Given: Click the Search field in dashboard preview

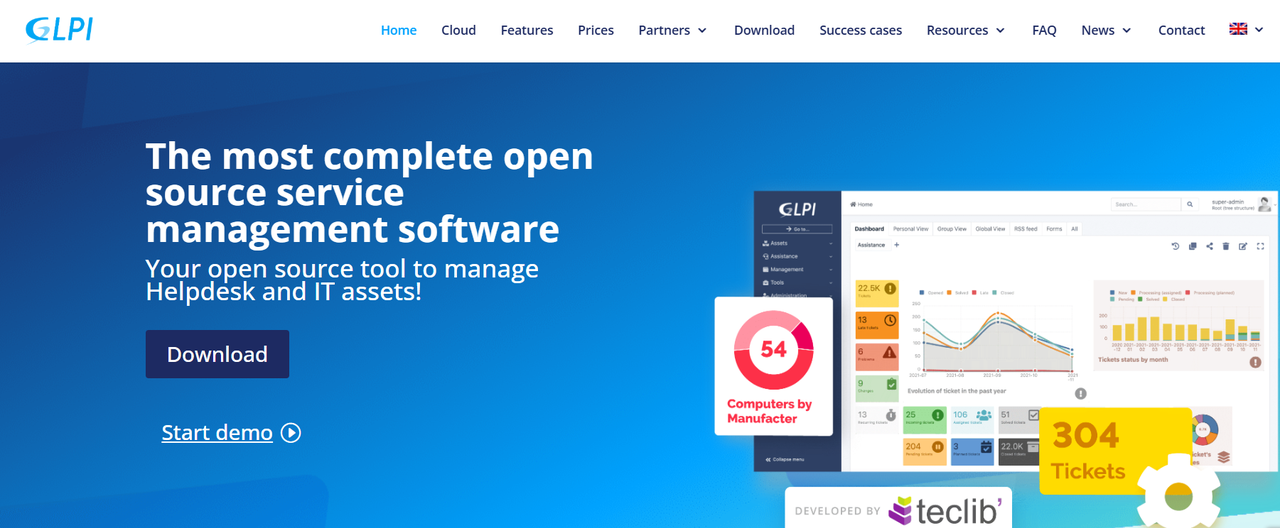Looking at the screenshot, I should [x=1146, y=204].
